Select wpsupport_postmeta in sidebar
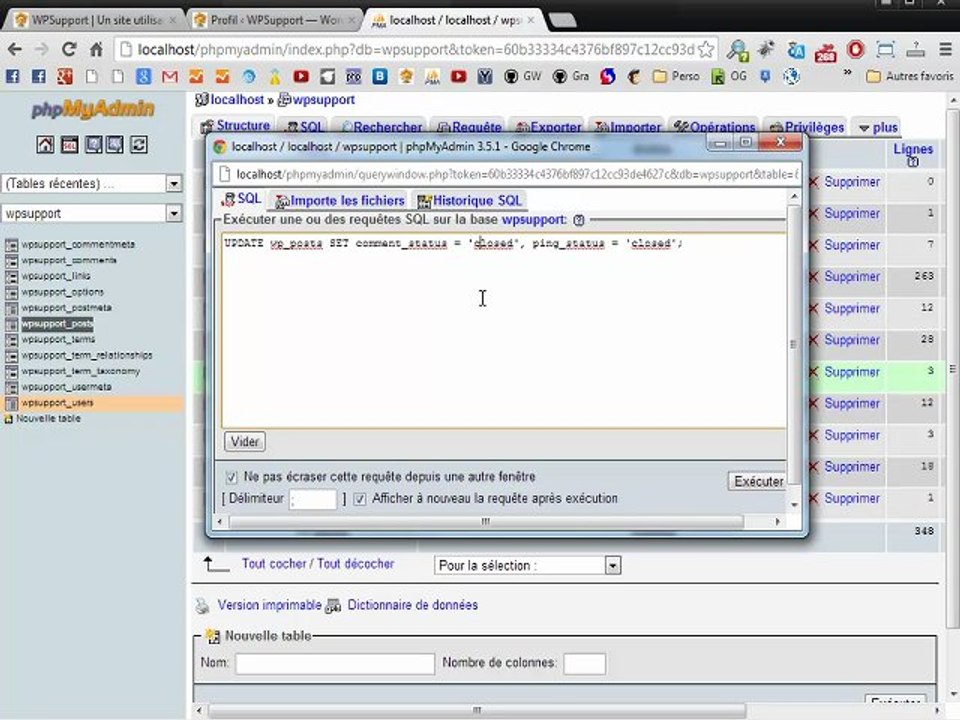Image resolution: width=960 pixels, height=720 pixels. 66,308
